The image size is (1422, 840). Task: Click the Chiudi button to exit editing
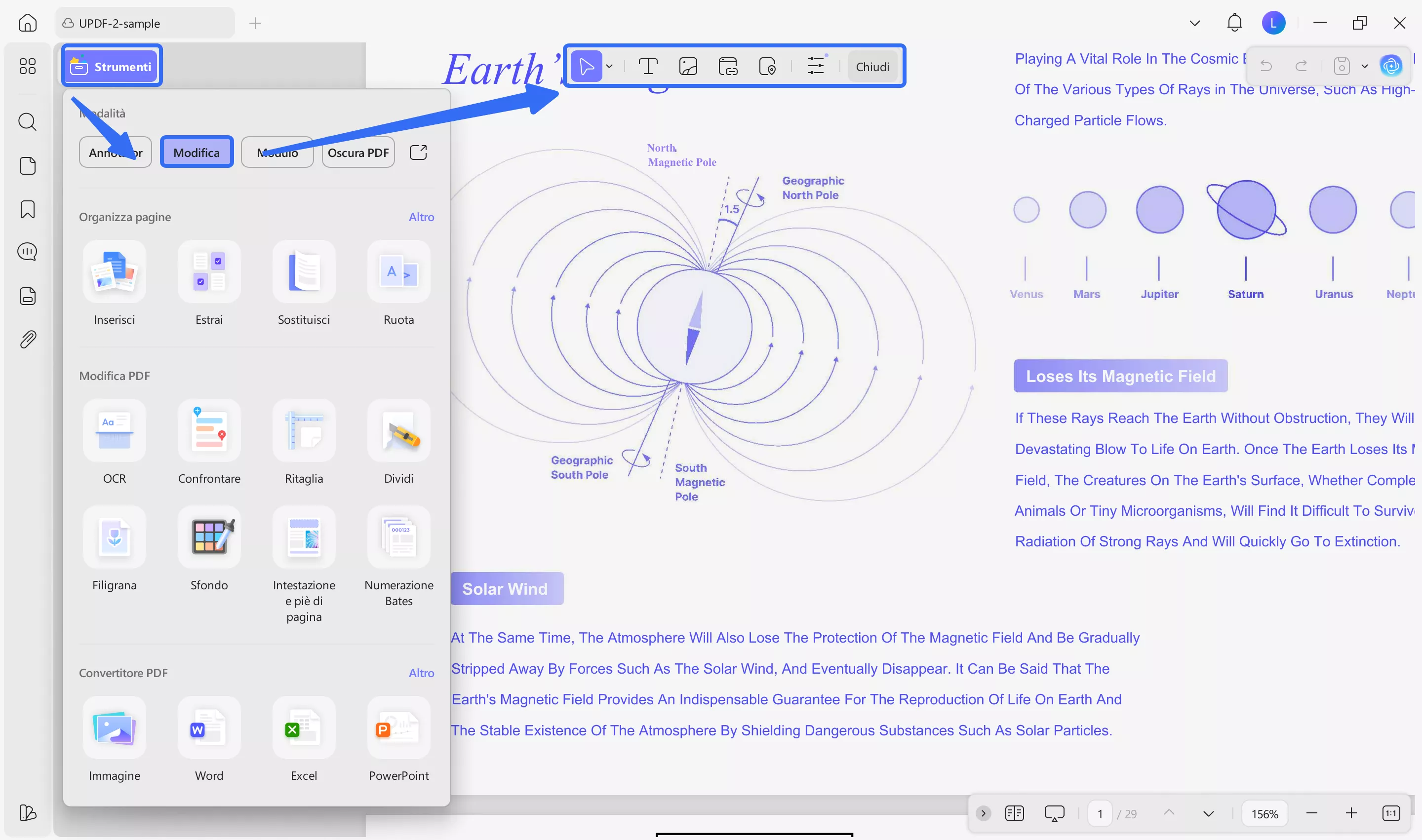tap(872, 66)
